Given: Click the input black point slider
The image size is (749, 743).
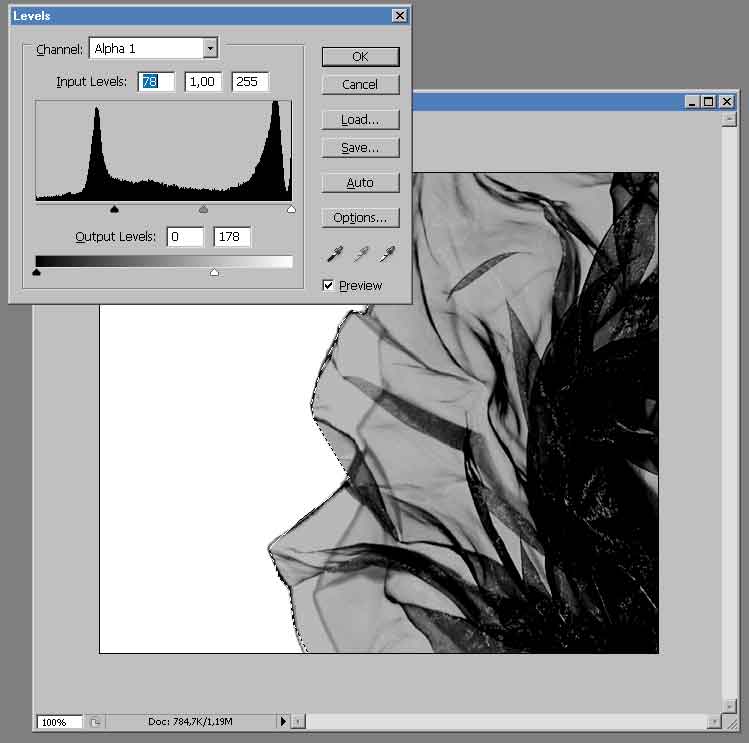Looking at the screenshot, I should (114, 209).
